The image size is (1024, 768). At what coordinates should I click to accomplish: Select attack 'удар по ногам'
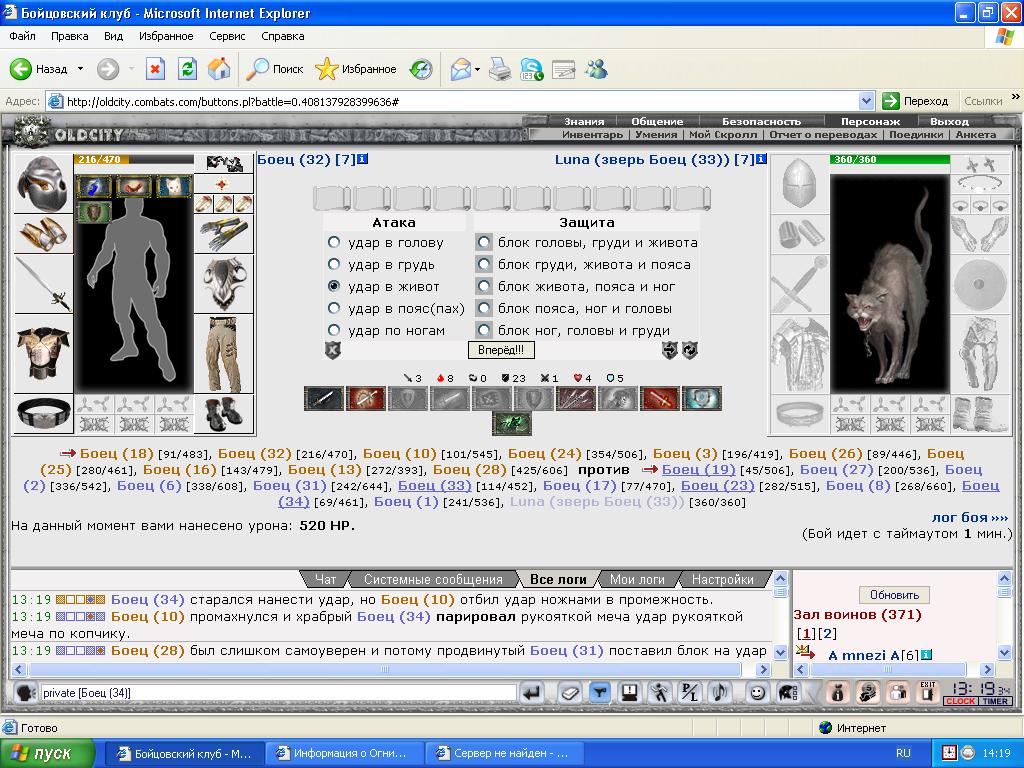[x=334, y=330]
